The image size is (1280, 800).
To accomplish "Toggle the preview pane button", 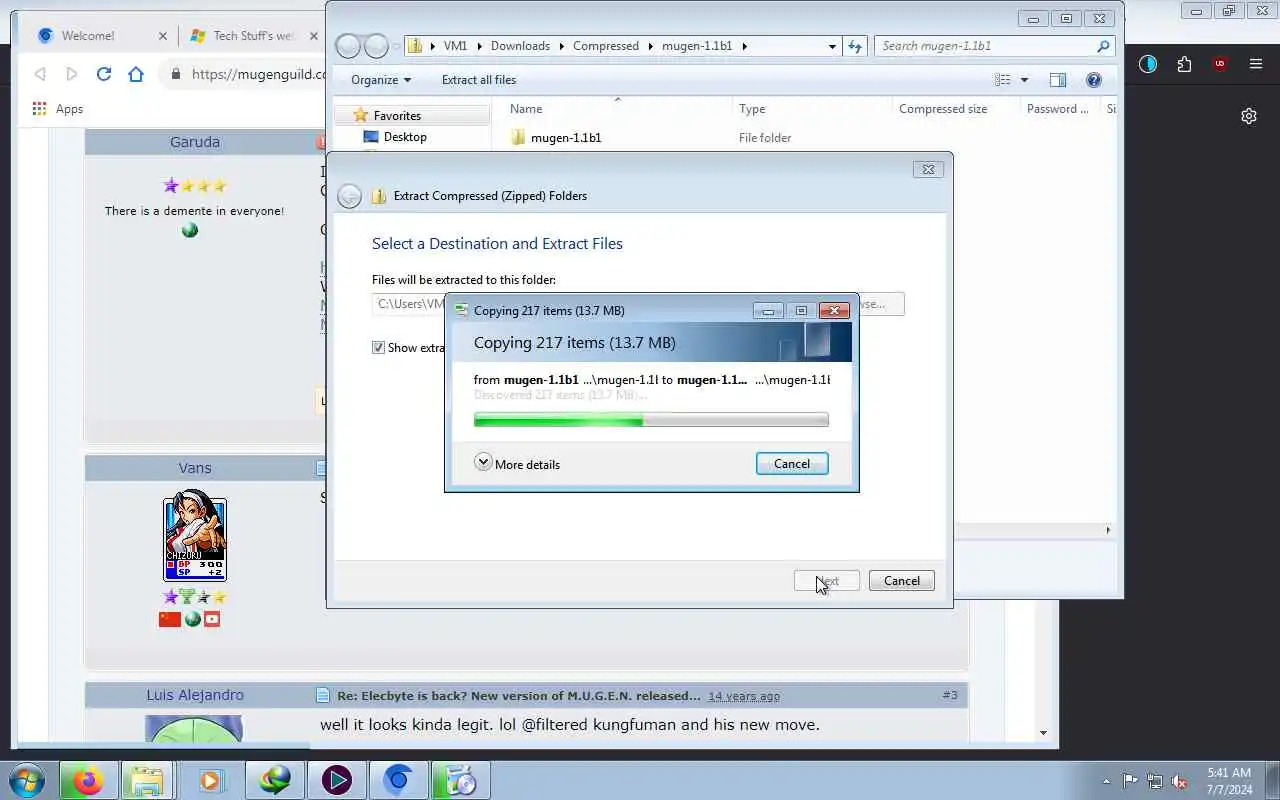I will (x=1058, y=80).
